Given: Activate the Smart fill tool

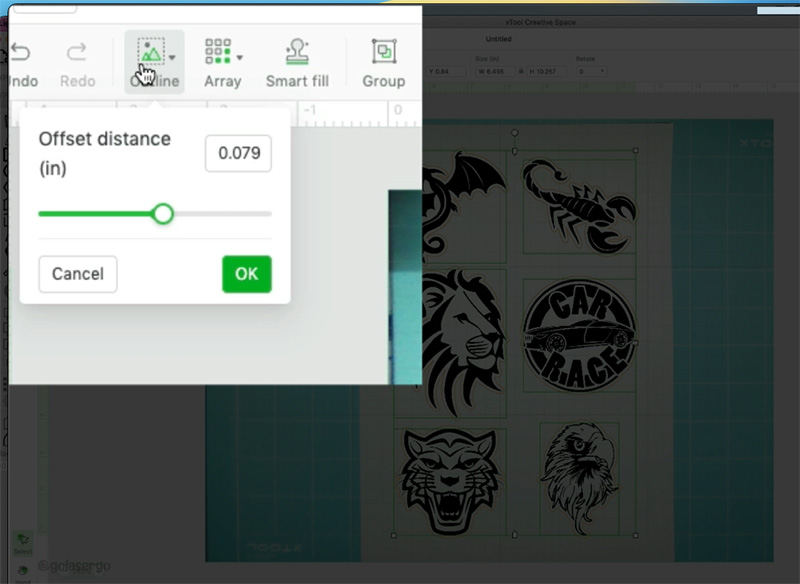Looking at the screenshot, I should [297, 52].
